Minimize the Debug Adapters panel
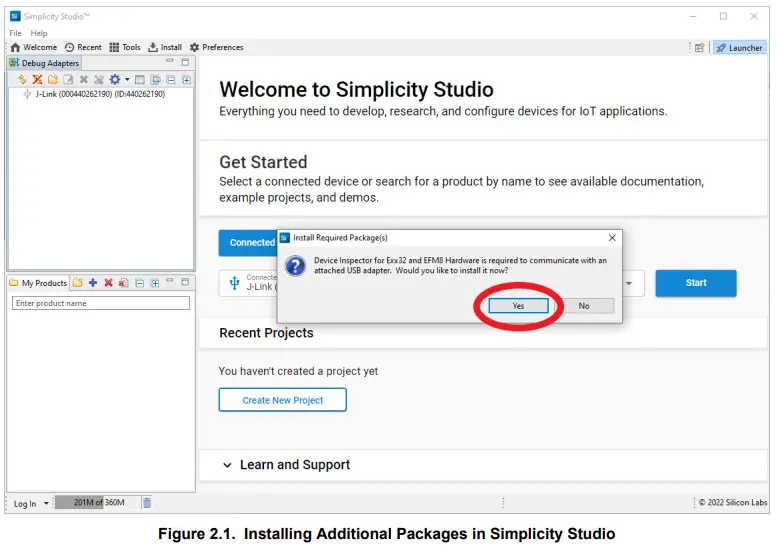Viewport: 778px width, 546px height. 170,61
